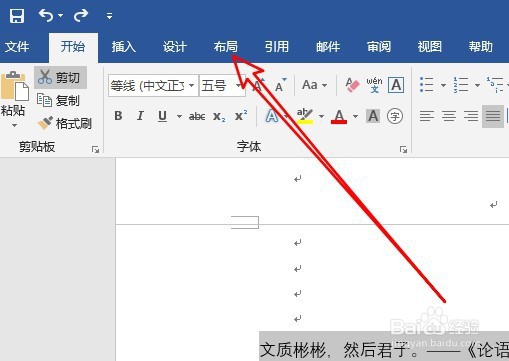Click the 复制 copy button

(x=59, y=100)
